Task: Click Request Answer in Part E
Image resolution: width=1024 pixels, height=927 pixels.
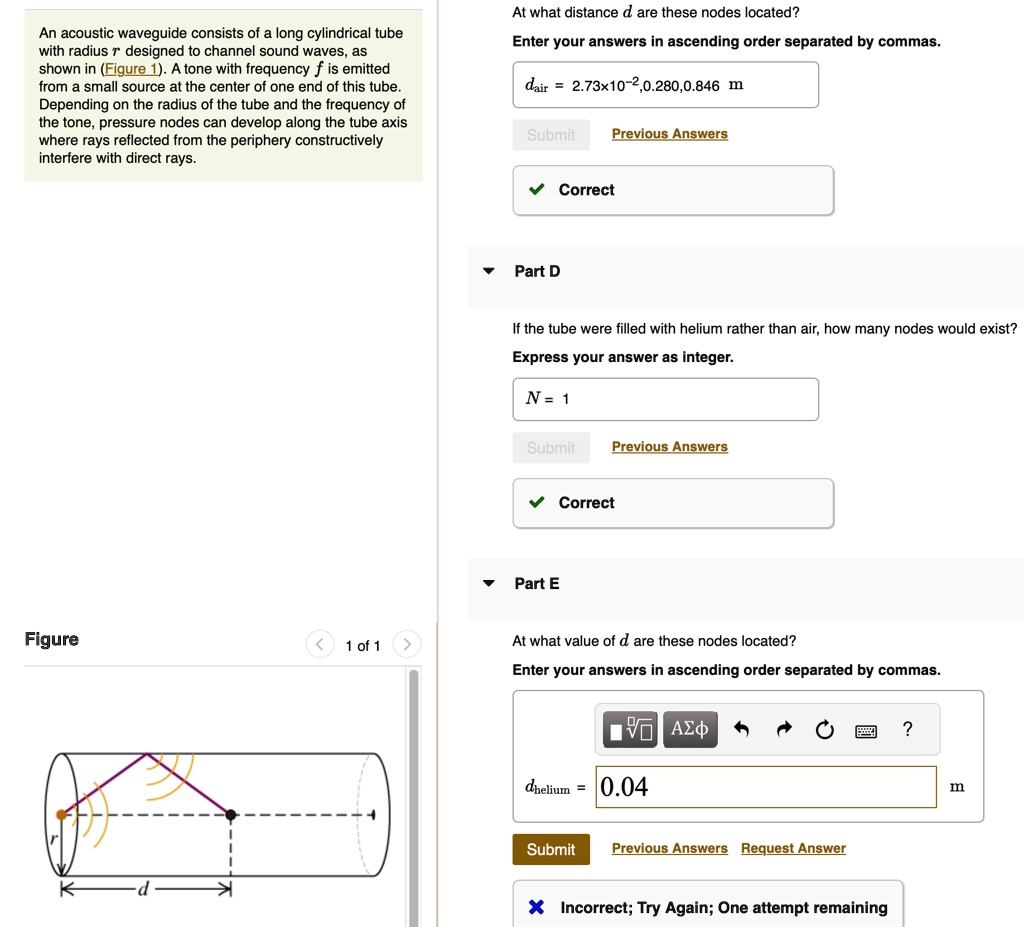Action: pos(793,848)
